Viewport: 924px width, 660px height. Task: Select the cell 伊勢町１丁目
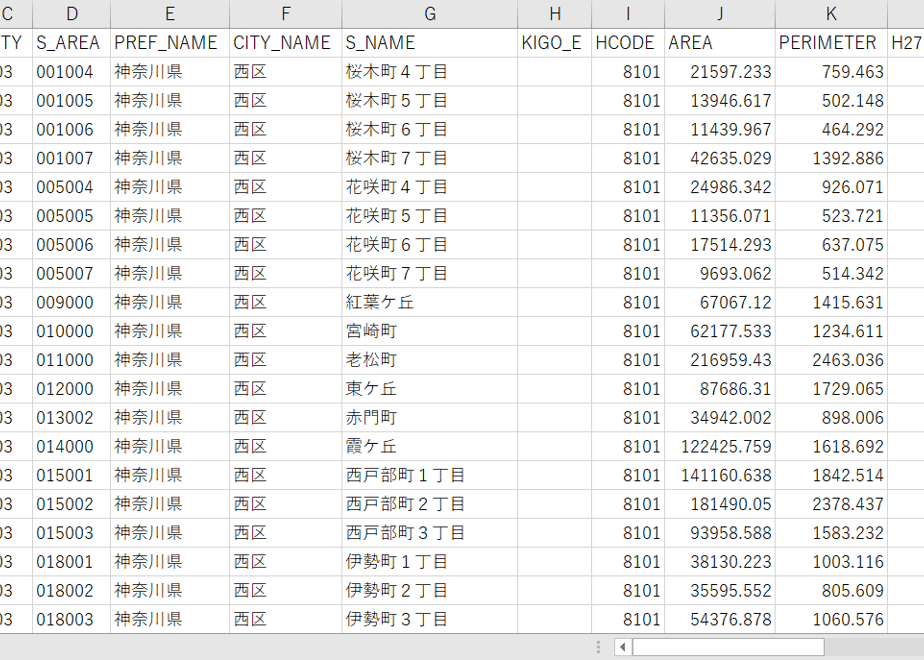[430, 562]
